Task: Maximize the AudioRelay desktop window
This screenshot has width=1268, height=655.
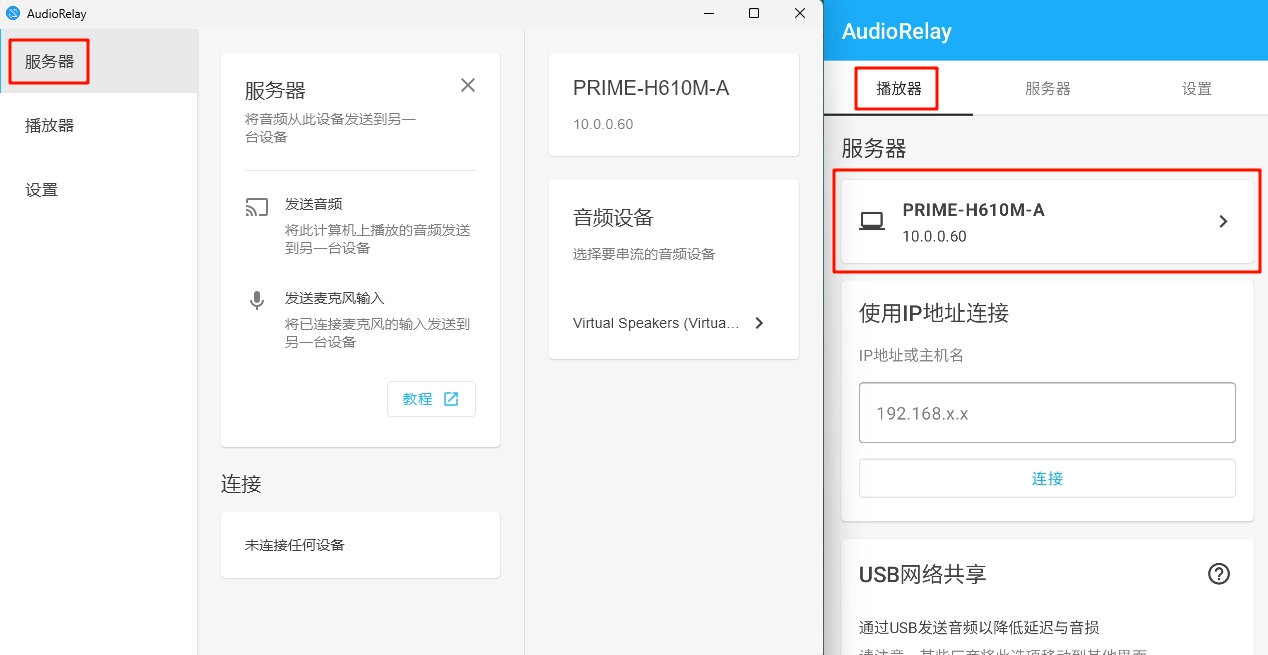Action: (x=754, y=13)
